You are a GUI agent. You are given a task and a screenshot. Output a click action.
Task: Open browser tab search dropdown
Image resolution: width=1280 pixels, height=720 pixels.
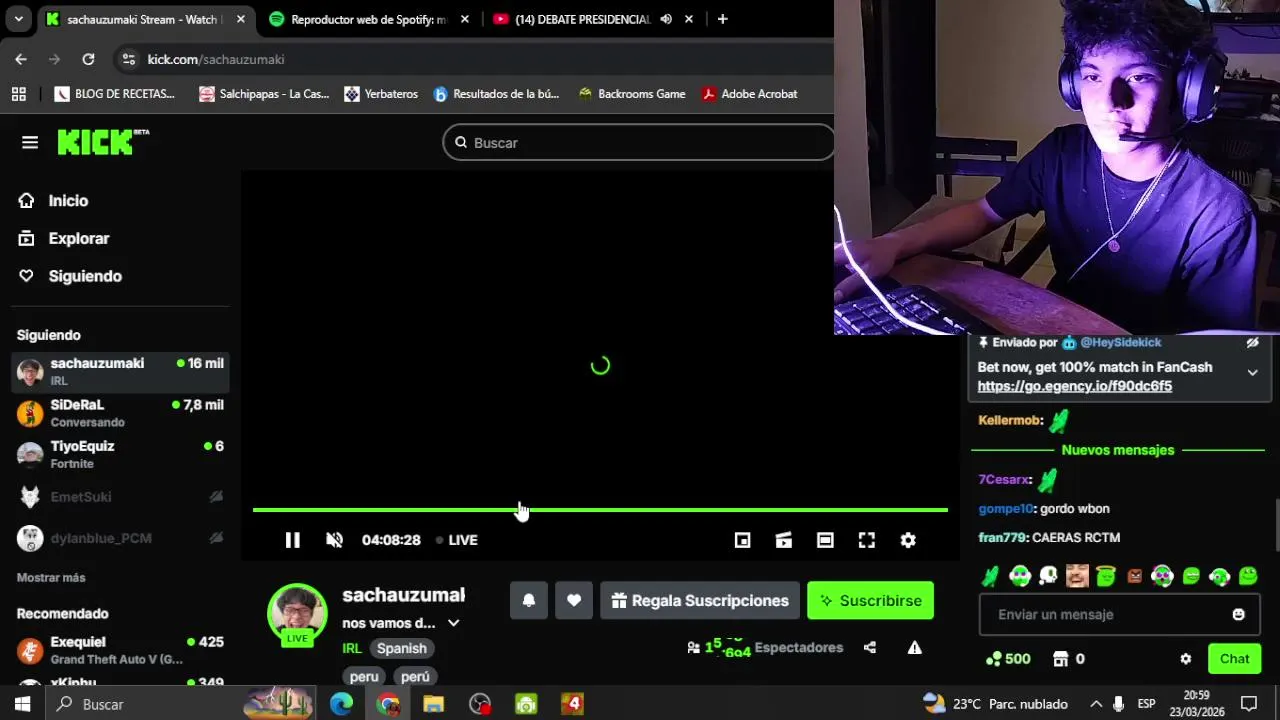click(x=18, y=19)
